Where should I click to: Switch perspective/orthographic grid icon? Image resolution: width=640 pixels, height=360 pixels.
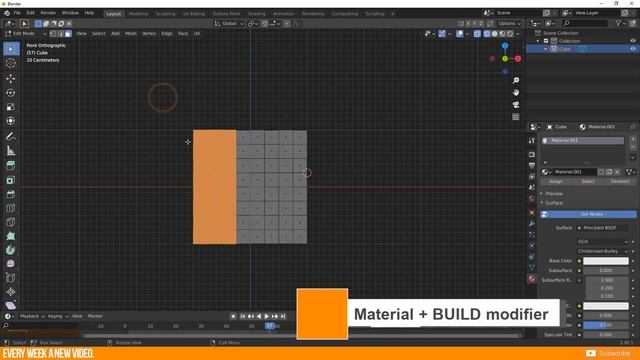point(516,117)
